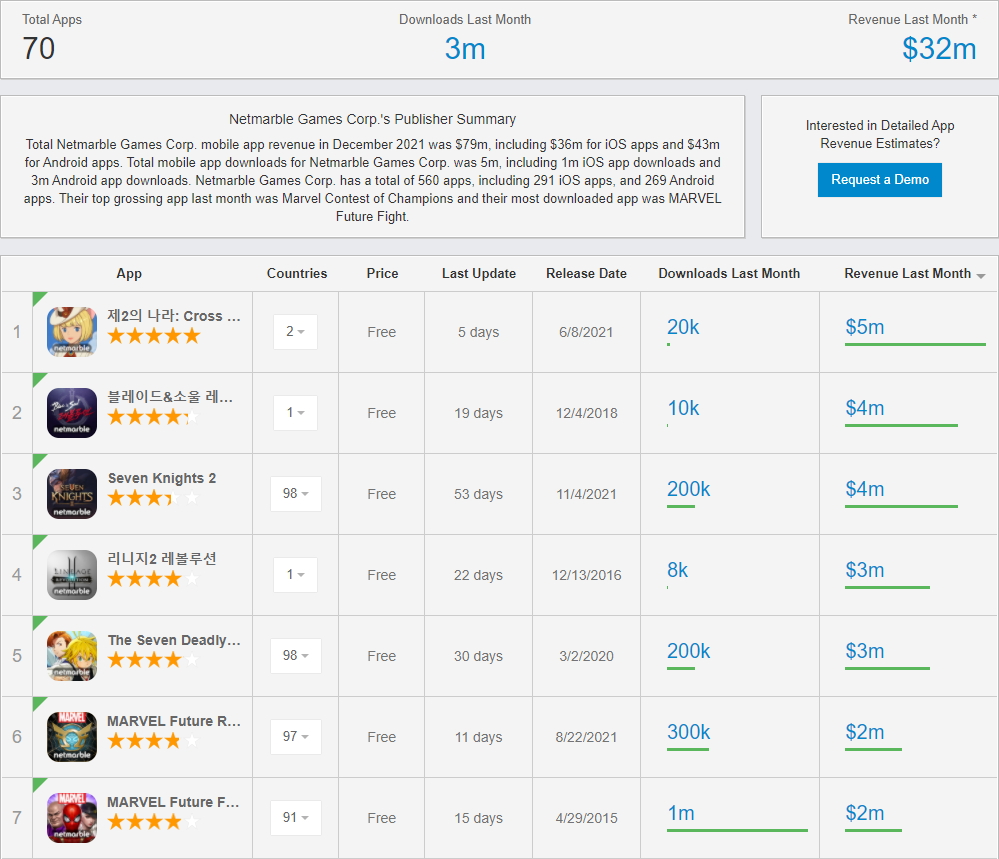
Task: Click the Total Apps count 70
Action: click(x=38, y=48)
